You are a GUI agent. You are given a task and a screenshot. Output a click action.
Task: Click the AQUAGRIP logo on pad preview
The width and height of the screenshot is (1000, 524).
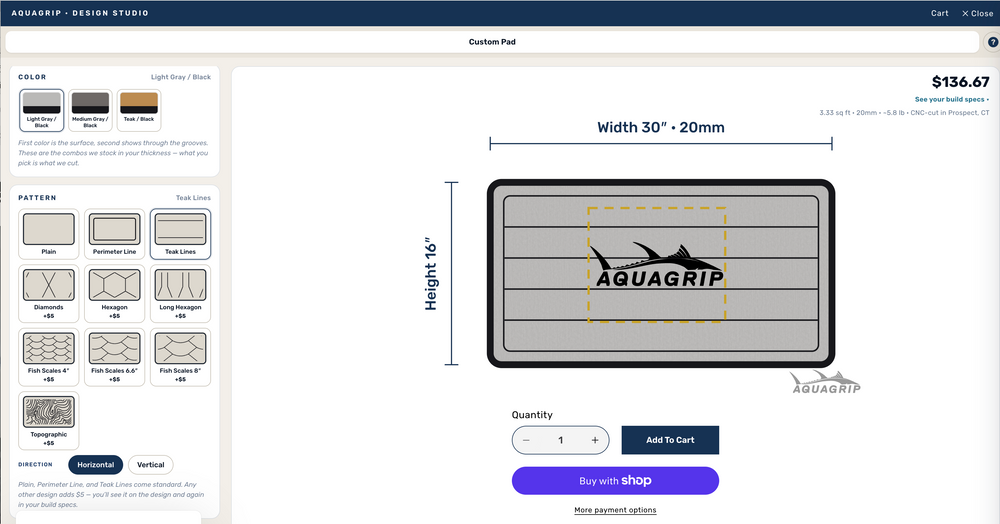(657, 265)
